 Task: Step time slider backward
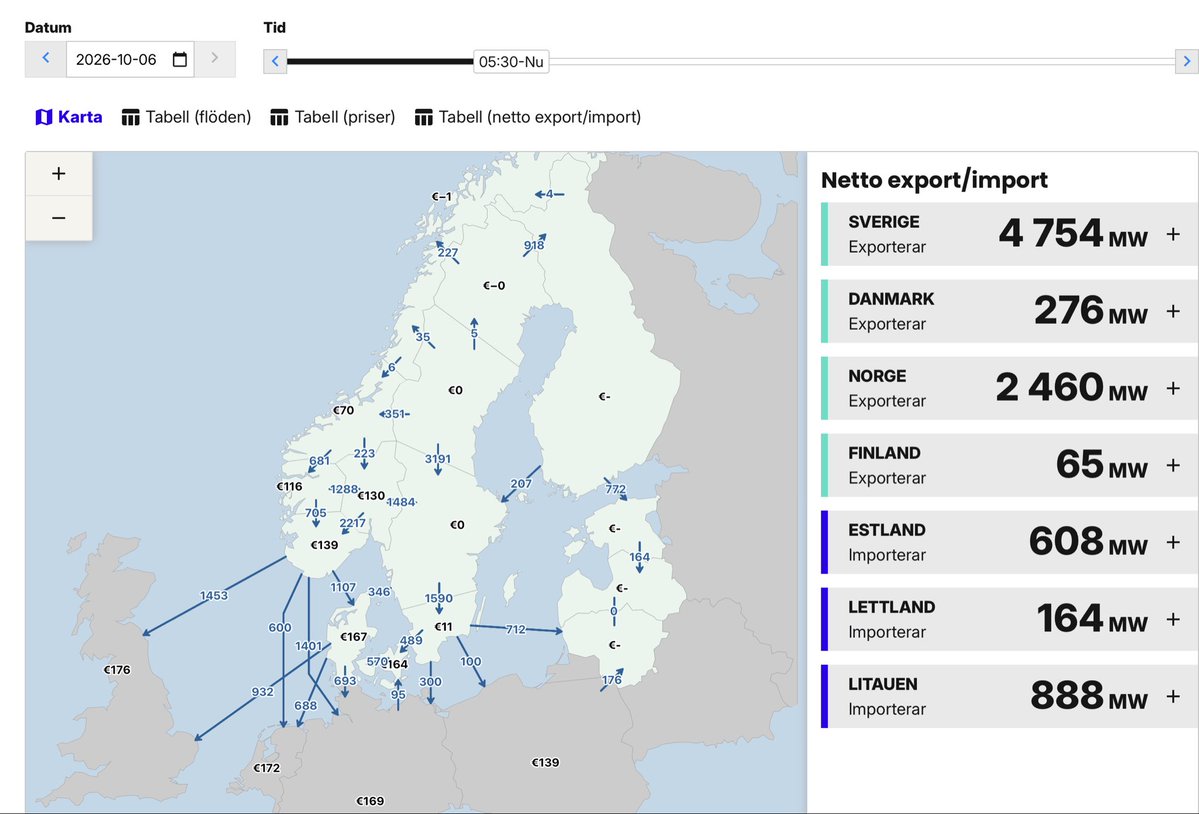(x=275, y=62)
